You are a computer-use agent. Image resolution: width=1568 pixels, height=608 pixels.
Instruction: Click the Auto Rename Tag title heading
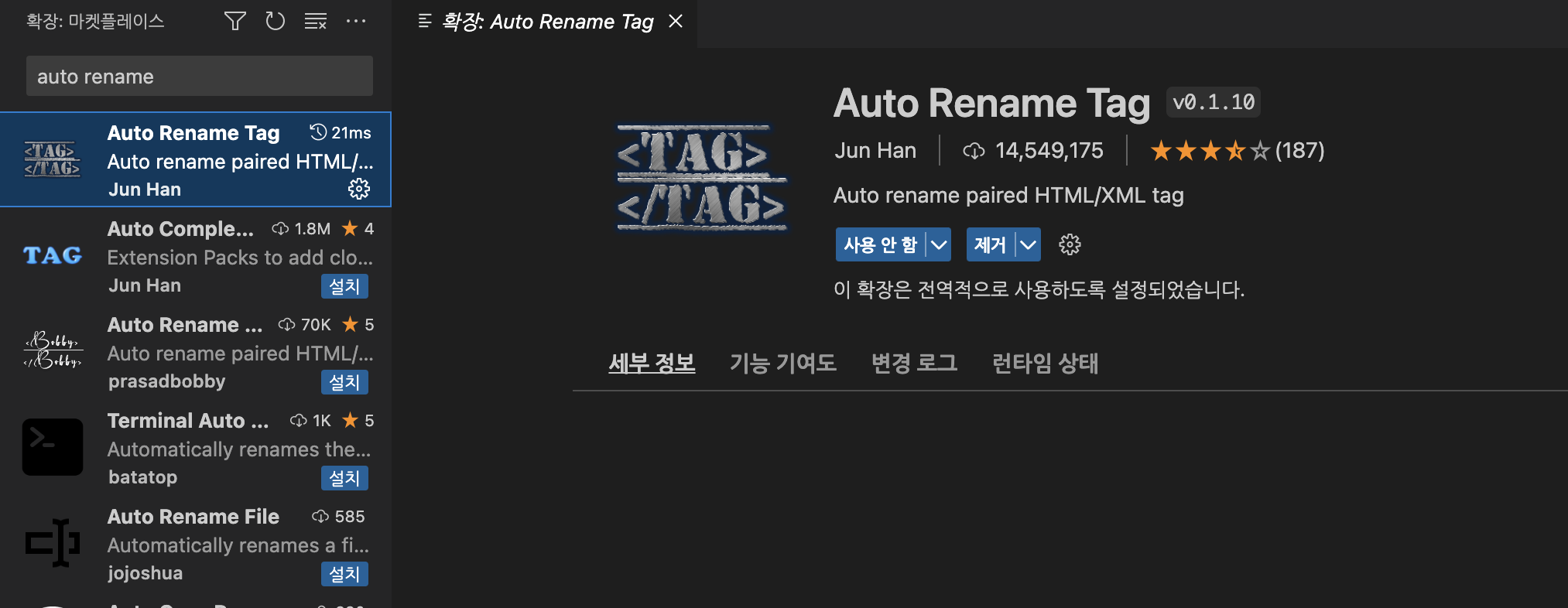coord(991,103)
